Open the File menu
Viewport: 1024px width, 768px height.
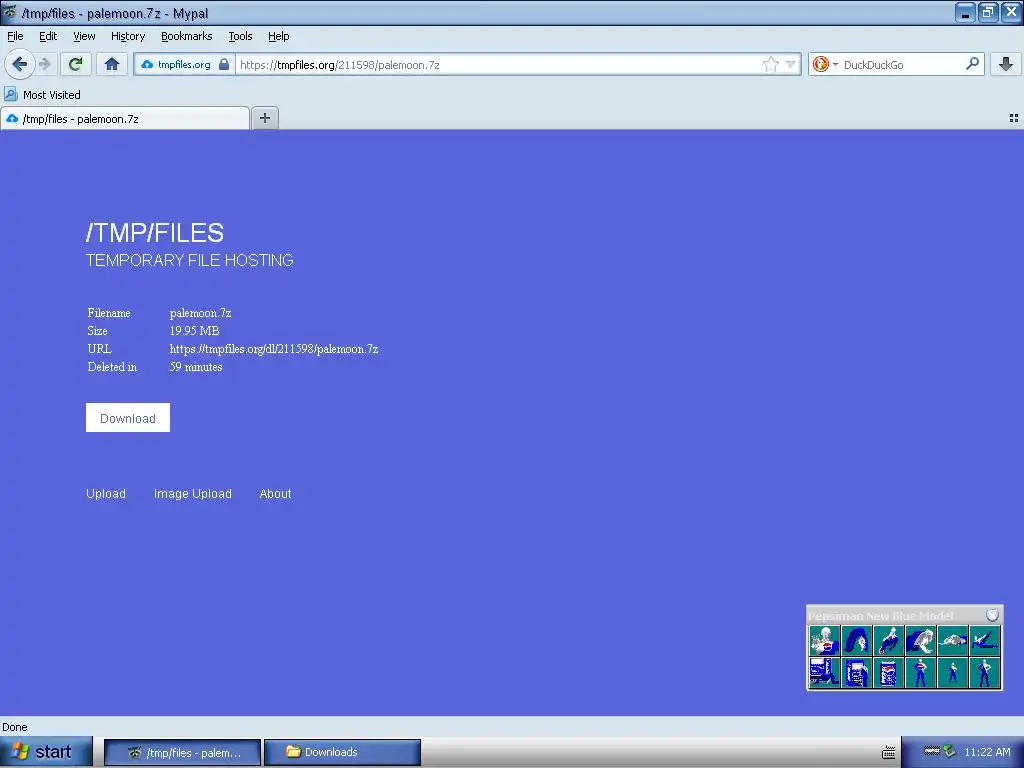click(x=15, y=37)
